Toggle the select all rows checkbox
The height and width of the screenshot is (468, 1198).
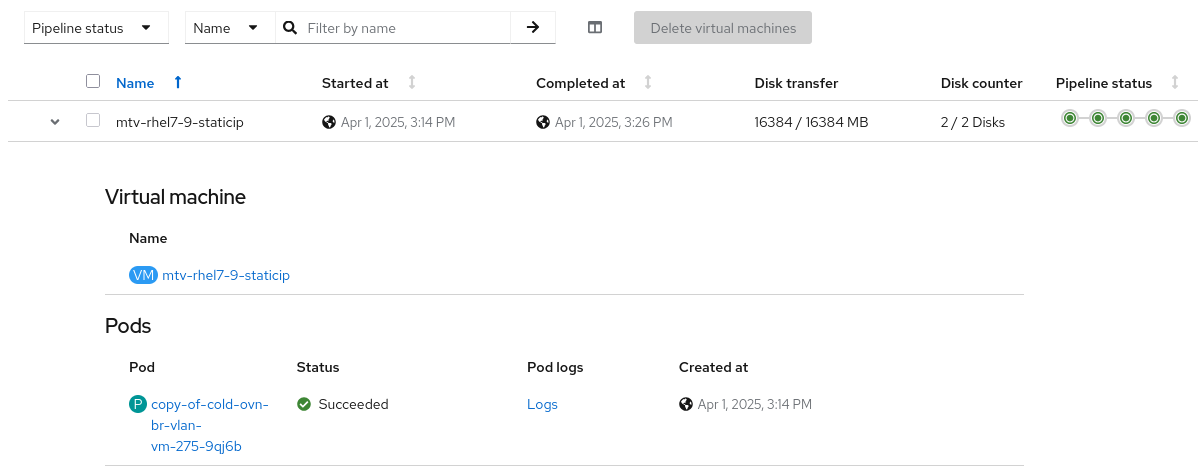[93, 81]
